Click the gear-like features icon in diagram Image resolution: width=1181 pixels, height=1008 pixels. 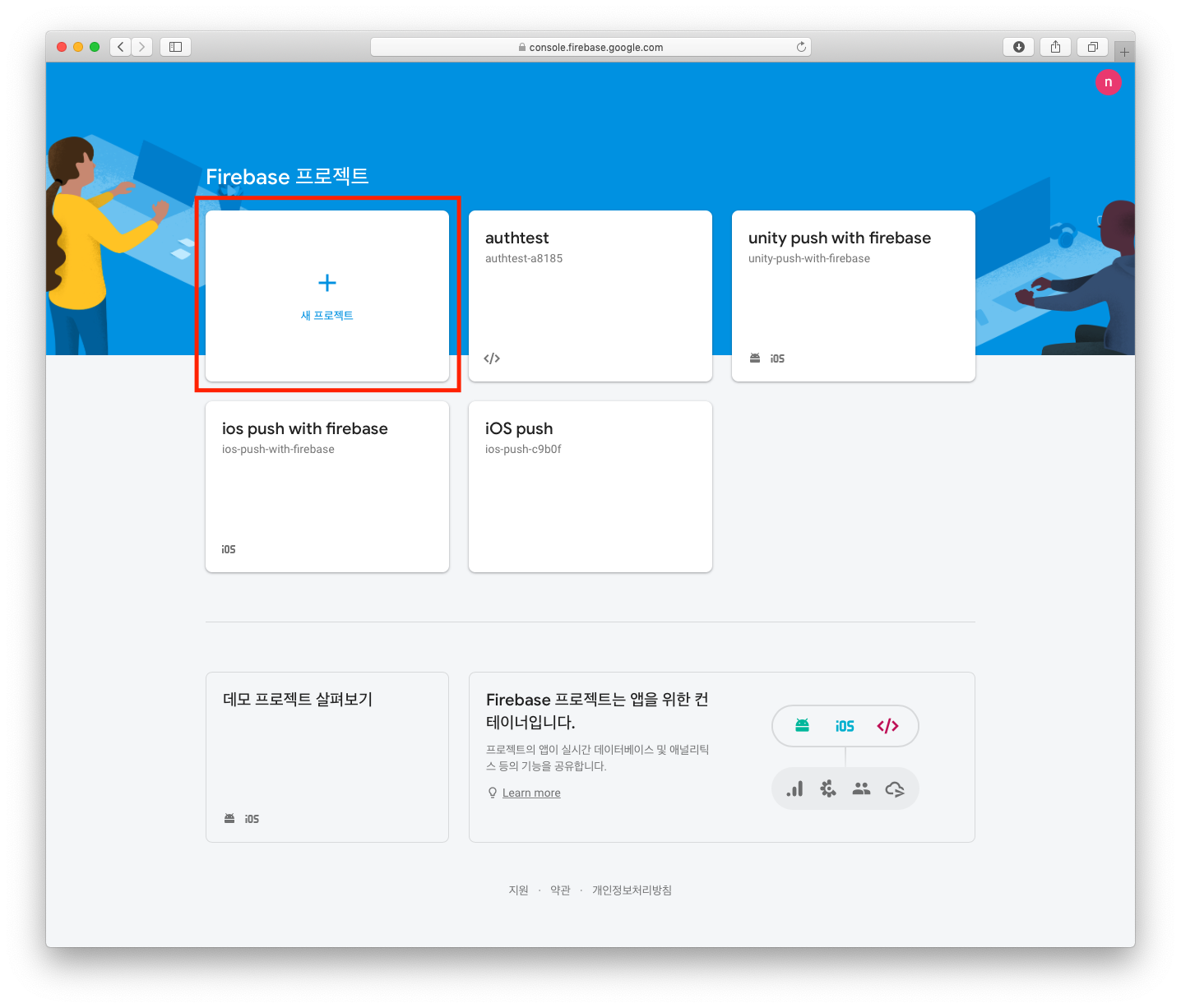[828, 789]
